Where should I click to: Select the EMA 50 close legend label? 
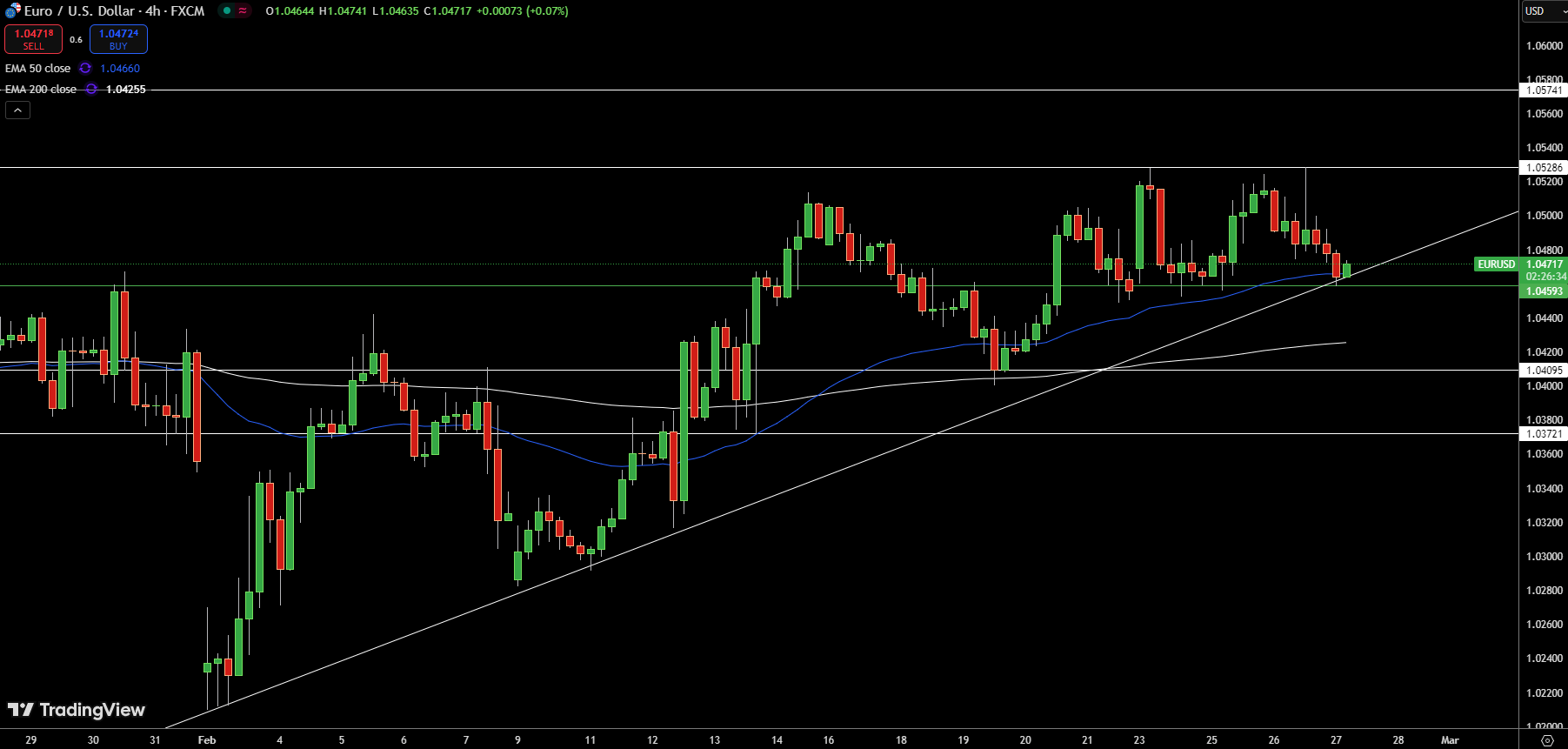pyautogui.click(x=37, y=68)
